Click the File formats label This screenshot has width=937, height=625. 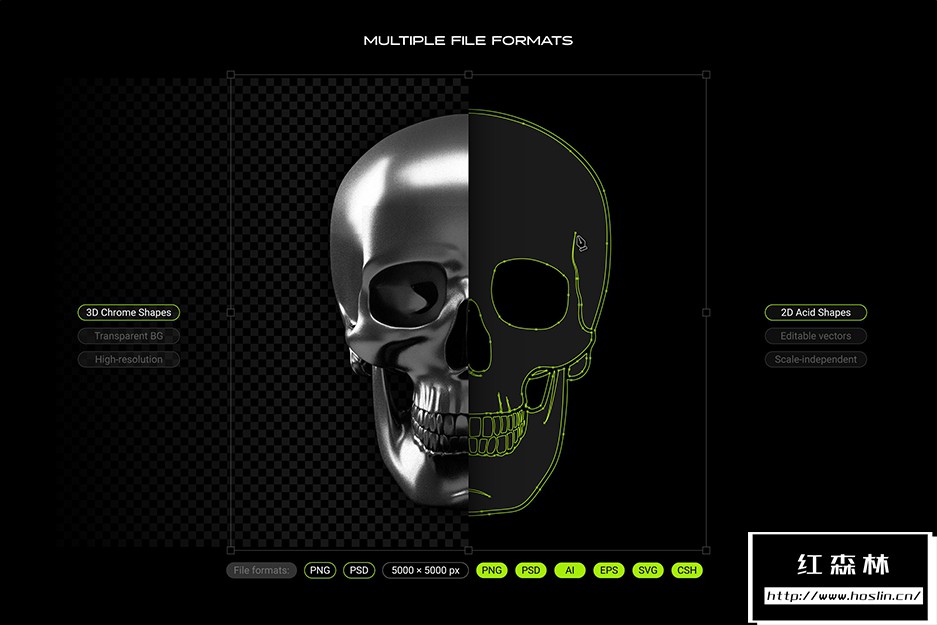pyautogui.click(x=261, y=570)
